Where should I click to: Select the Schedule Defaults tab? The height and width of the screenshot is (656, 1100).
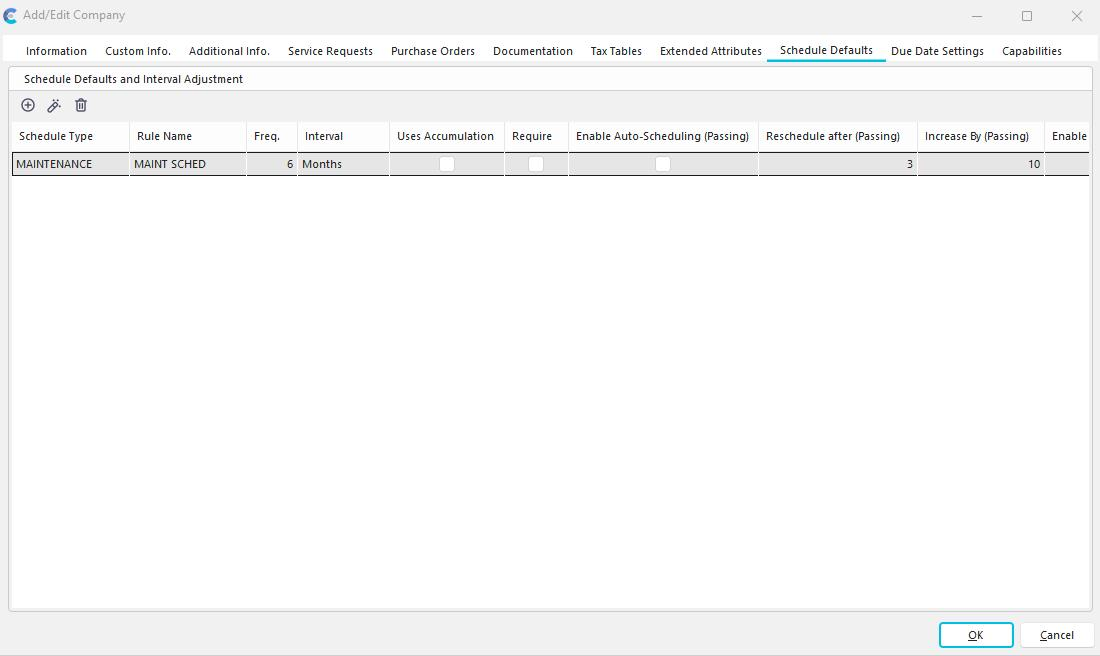click(x=826, y=51)
